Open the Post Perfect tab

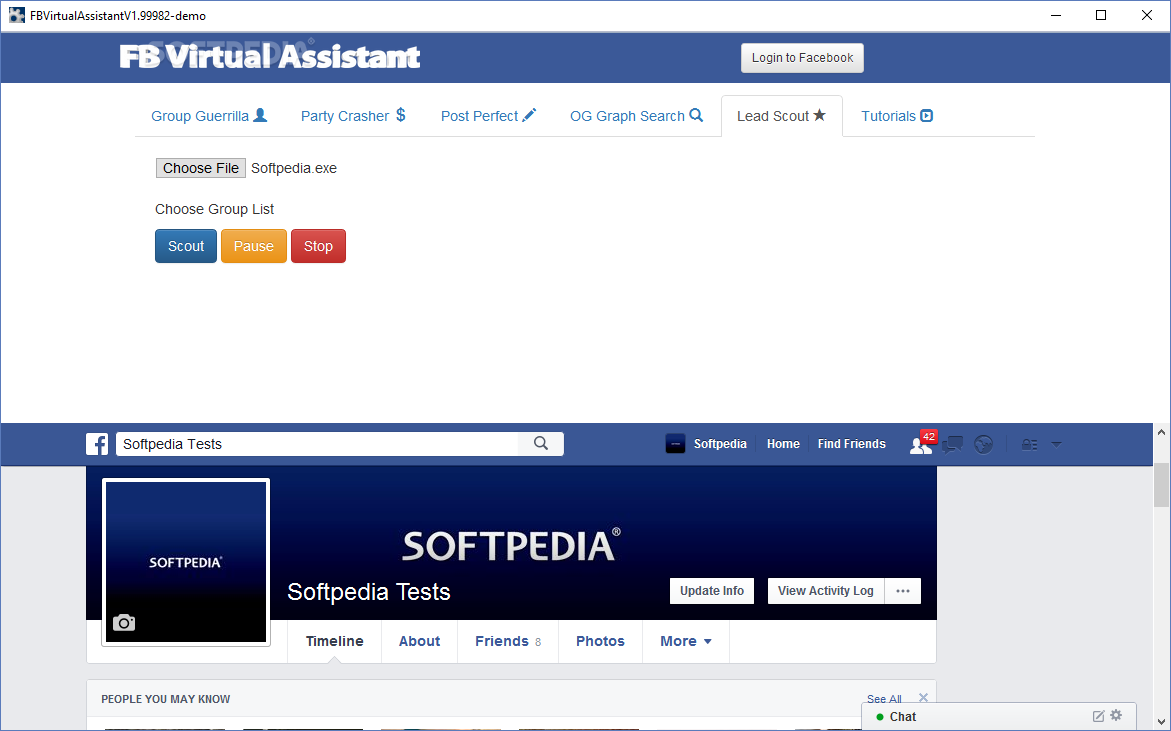(488, 116)
